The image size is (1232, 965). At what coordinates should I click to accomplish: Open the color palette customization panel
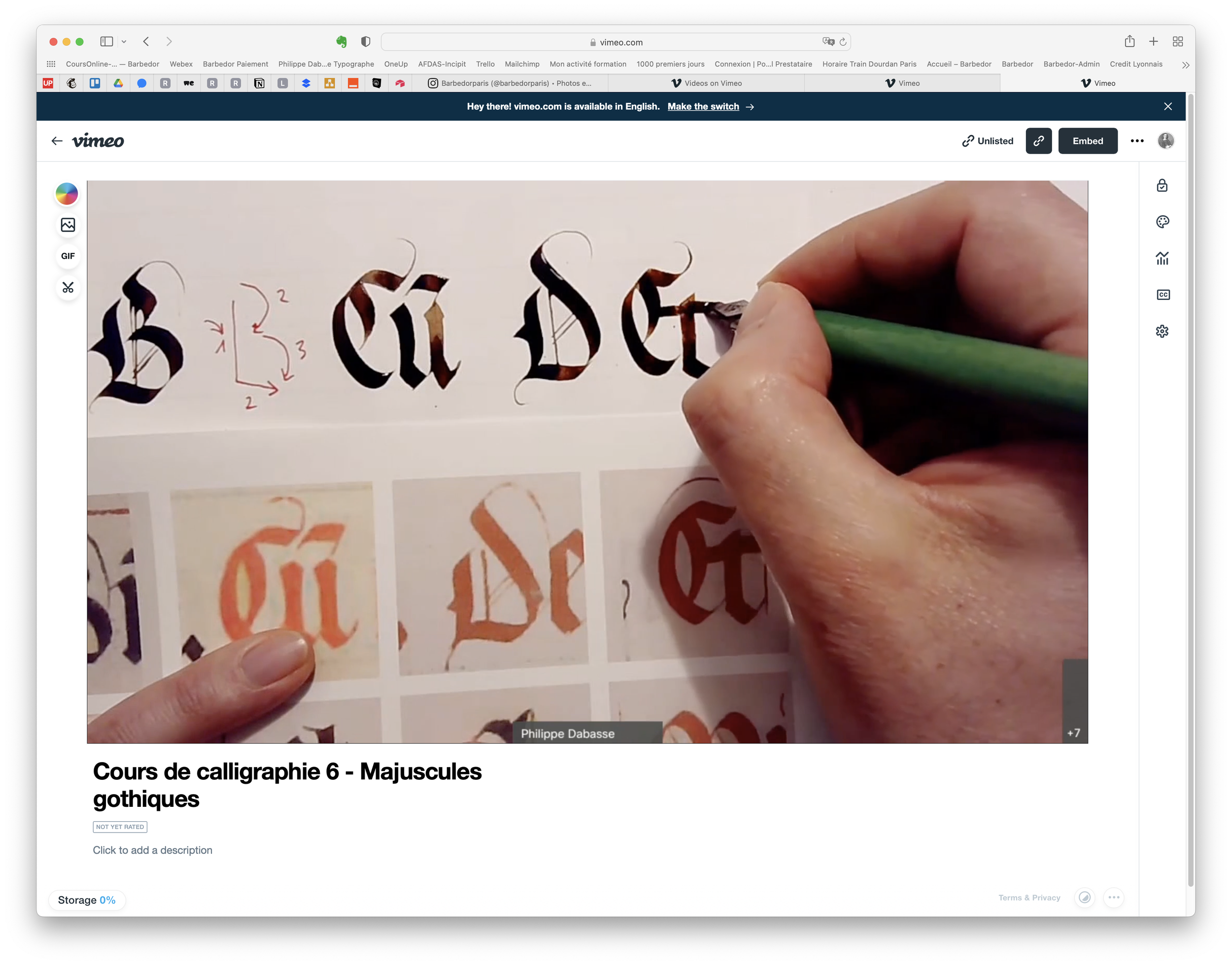tap(1163, 222)
